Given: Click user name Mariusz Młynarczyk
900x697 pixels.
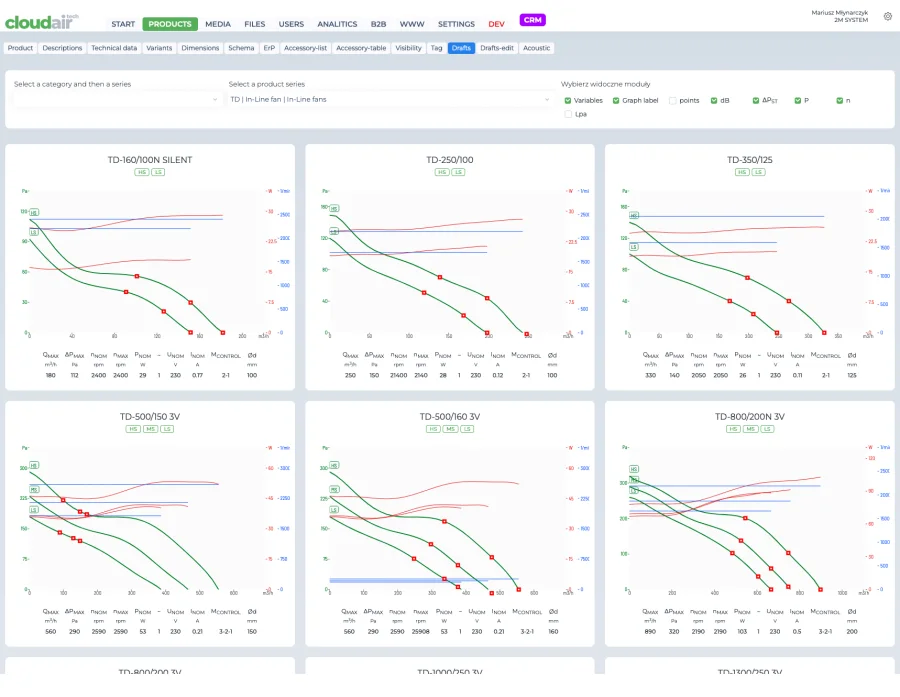Looking at the screenshot, I should pyautogui.click(x=839, y=13).
